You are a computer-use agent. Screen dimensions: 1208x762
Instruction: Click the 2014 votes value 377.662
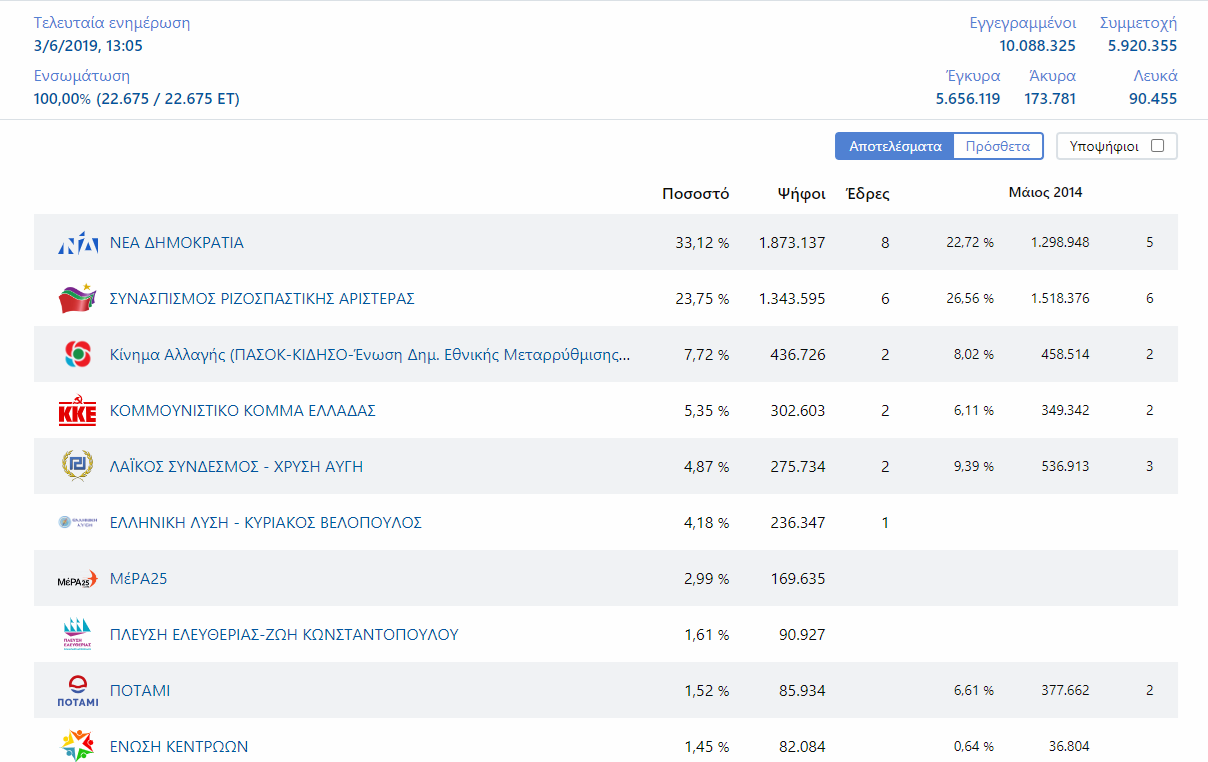coord(1065,691)
